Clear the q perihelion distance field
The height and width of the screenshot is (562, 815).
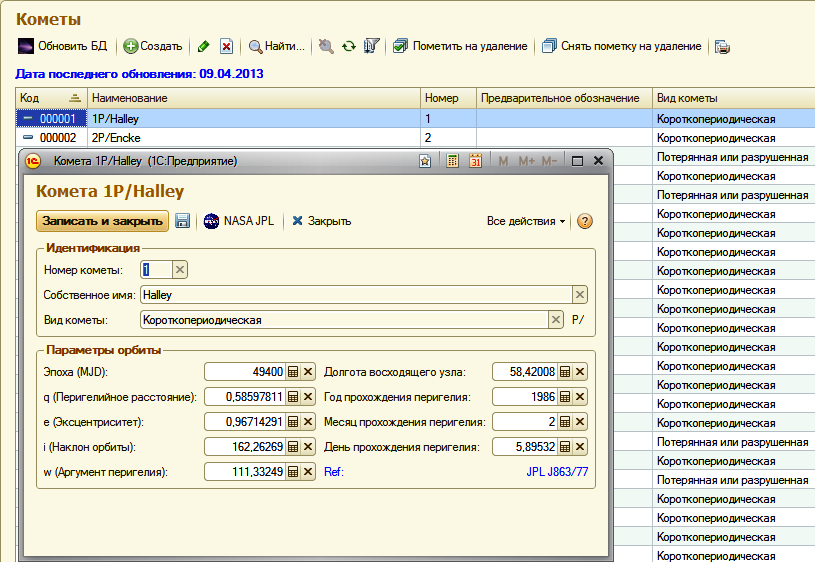308,397
